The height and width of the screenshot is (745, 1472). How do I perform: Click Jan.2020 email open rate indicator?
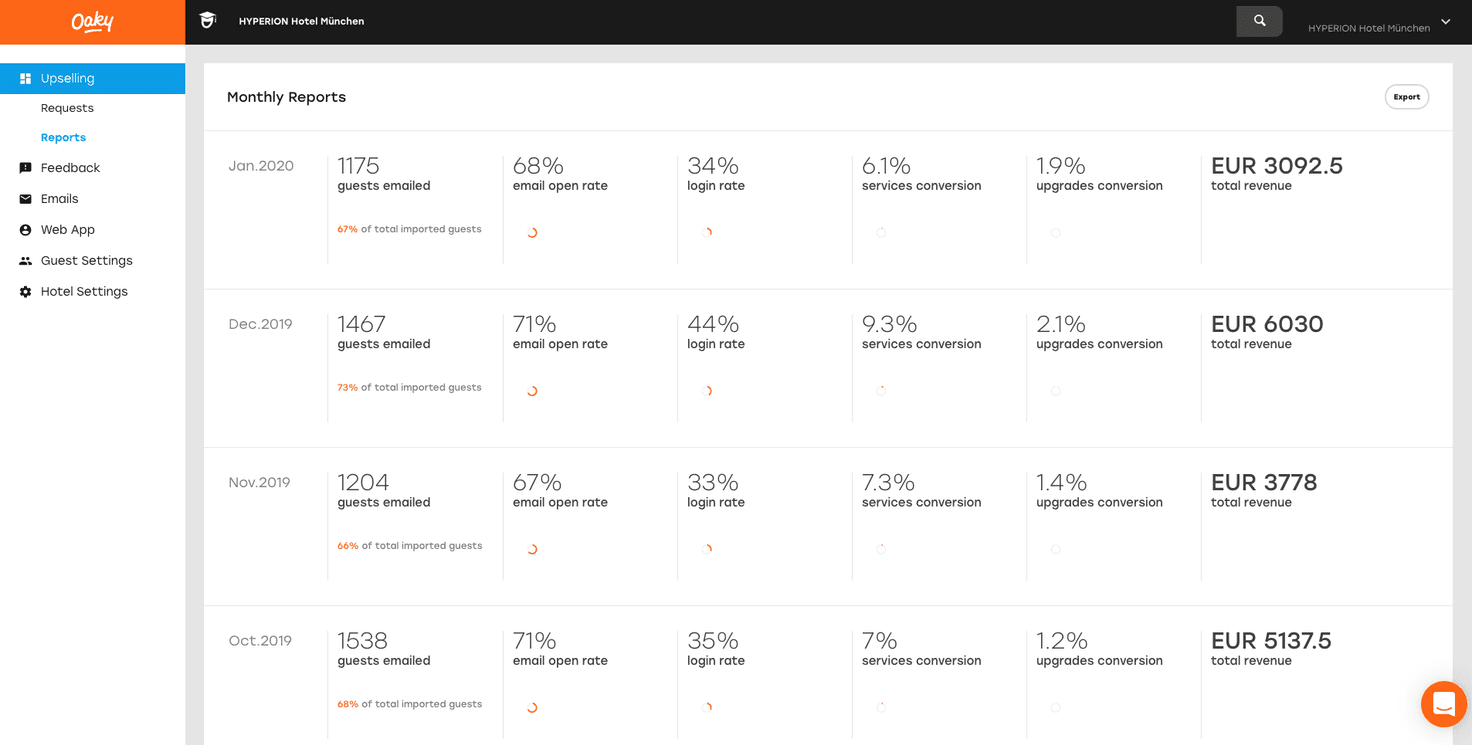(x=532, y=233)
